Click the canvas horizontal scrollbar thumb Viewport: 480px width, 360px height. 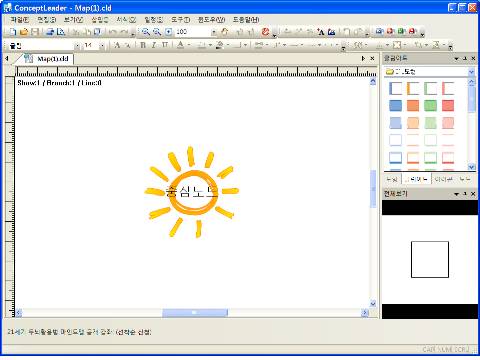[195, 313]
